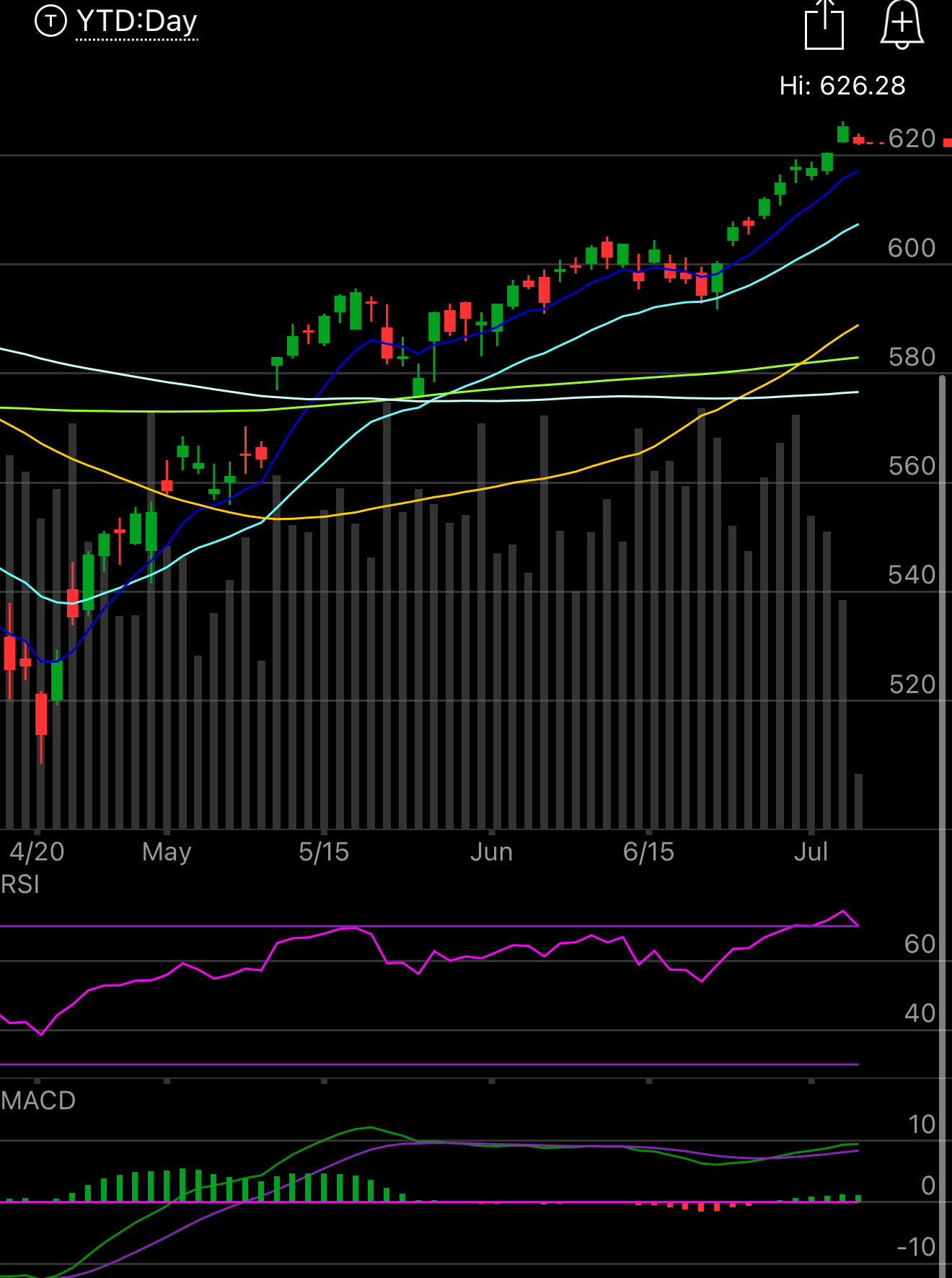This screenshot has width=952, height=1278.
Task: Tap the Jul date axis label
Action: [x=811, y=852]
